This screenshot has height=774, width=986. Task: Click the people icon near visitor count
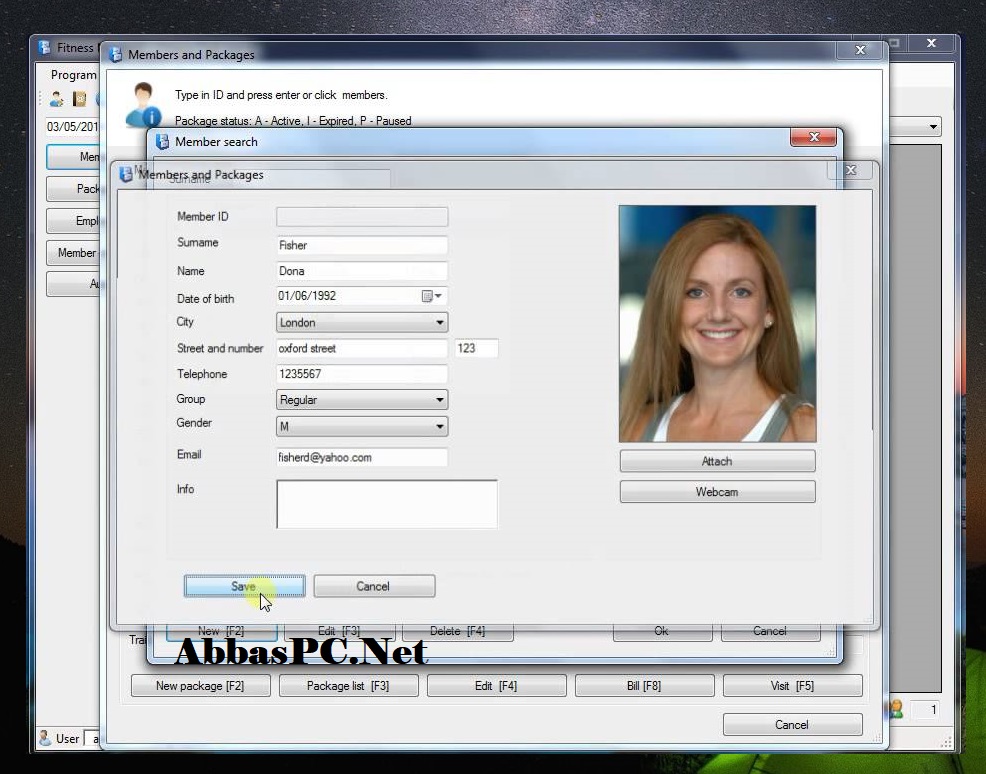pyautogui.click(x=896, y=709)
